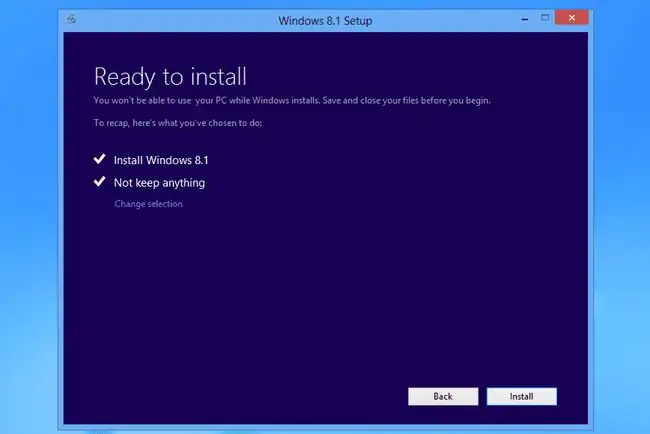Image resolution: width=650 pixels, height=434 pixels.
Task: Select the 'Install Windows 8.1' text
Action: coord(161,160)
